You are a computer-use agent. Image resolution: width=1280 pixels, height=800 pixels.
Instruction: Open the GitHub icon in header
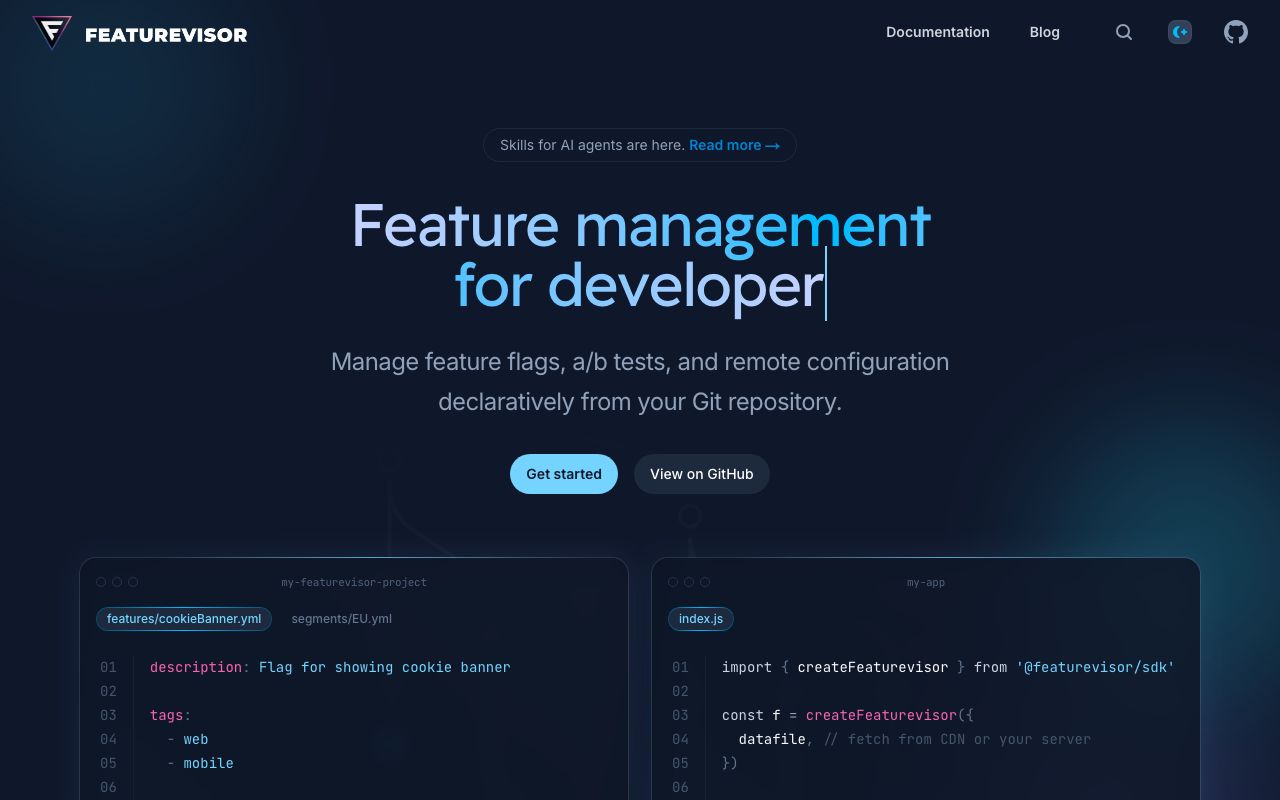pyautogui.click(x=1236, y=32)
